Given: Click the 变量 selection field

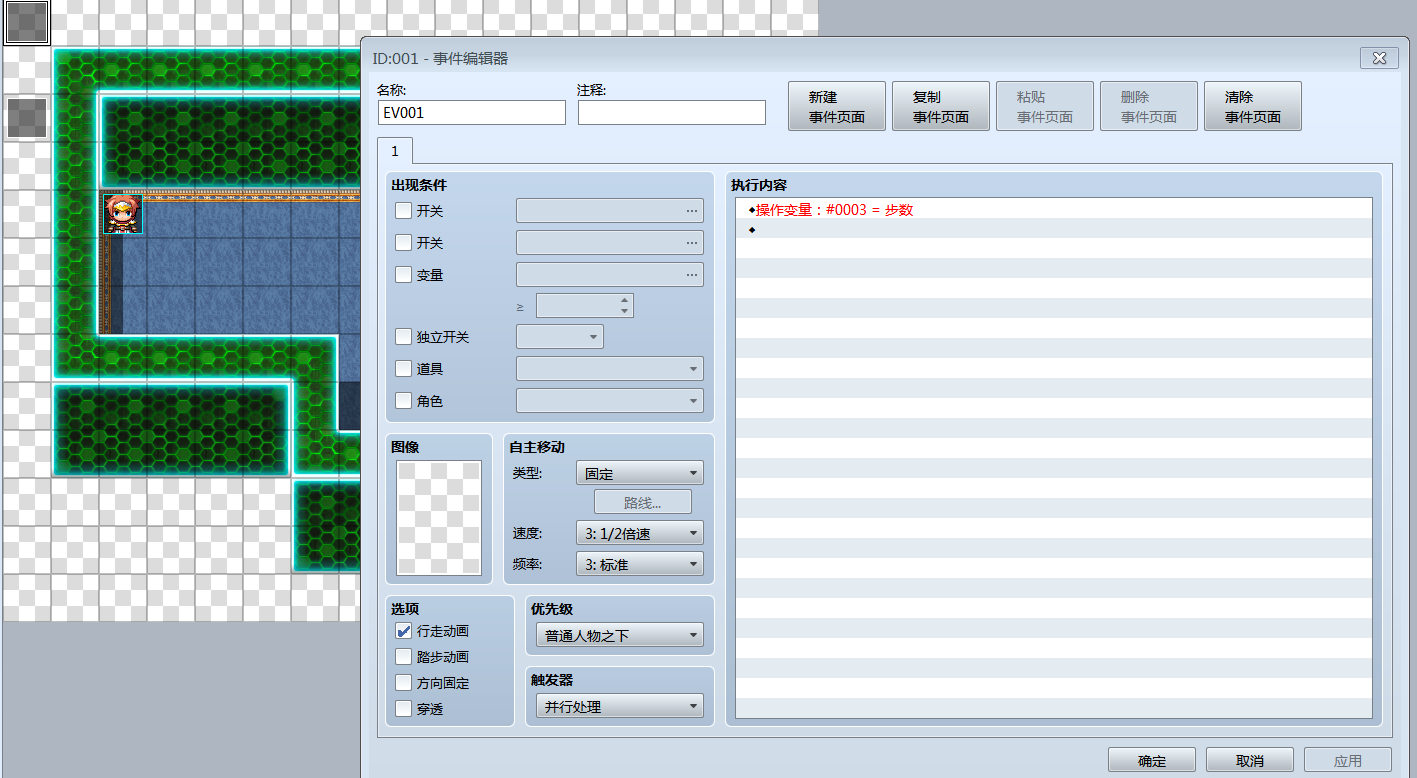Looking at the screenshot, I should (x=610, y=275).
